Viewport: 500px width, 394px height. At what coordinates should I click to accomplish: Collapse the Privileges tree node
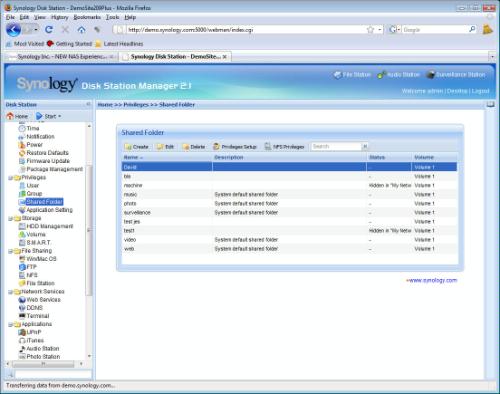pos(10,178)
